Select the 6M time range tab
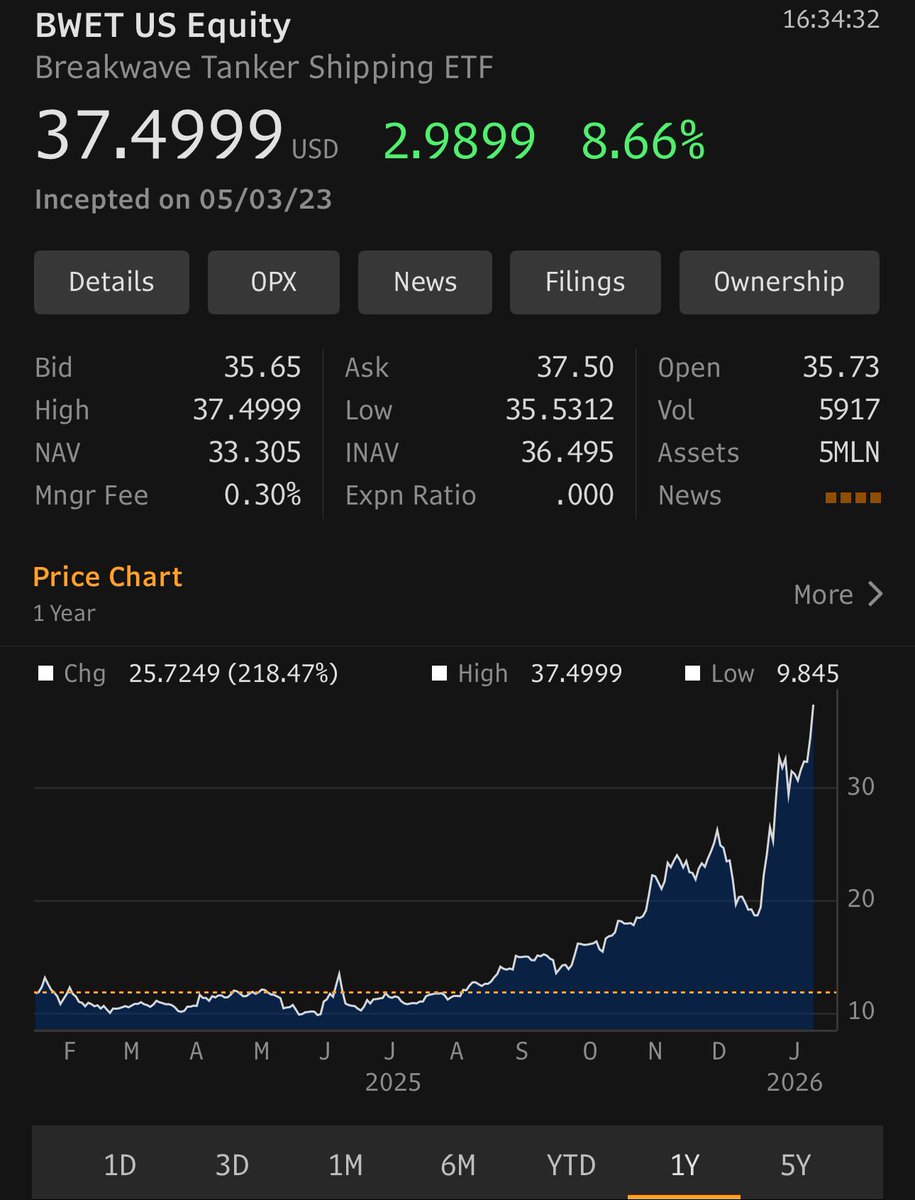This screenshot has width=915, height=1200. click(x=458, y=1165)
